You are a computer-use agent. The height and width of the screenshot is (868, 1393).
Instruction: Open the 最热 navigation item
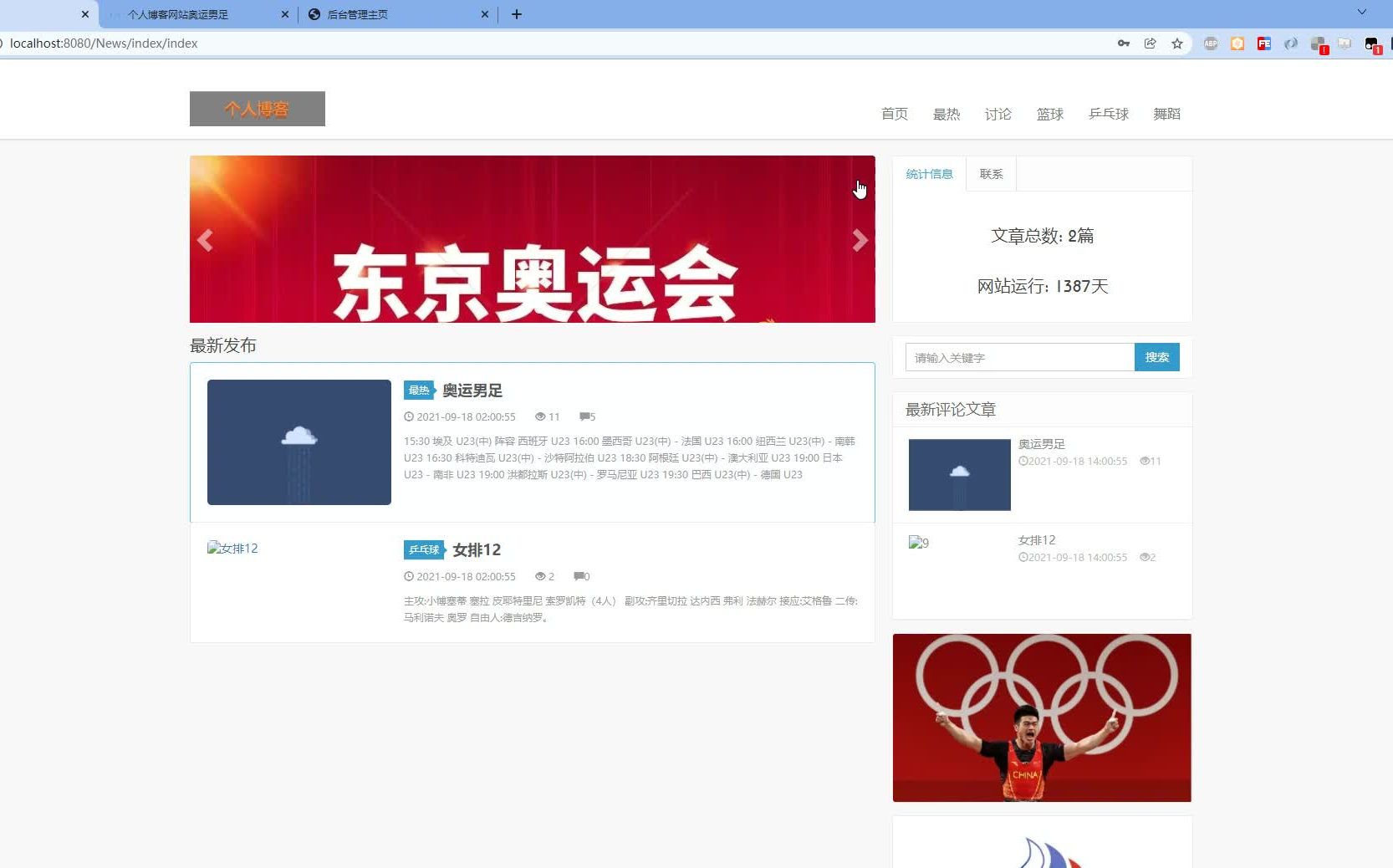946,114
